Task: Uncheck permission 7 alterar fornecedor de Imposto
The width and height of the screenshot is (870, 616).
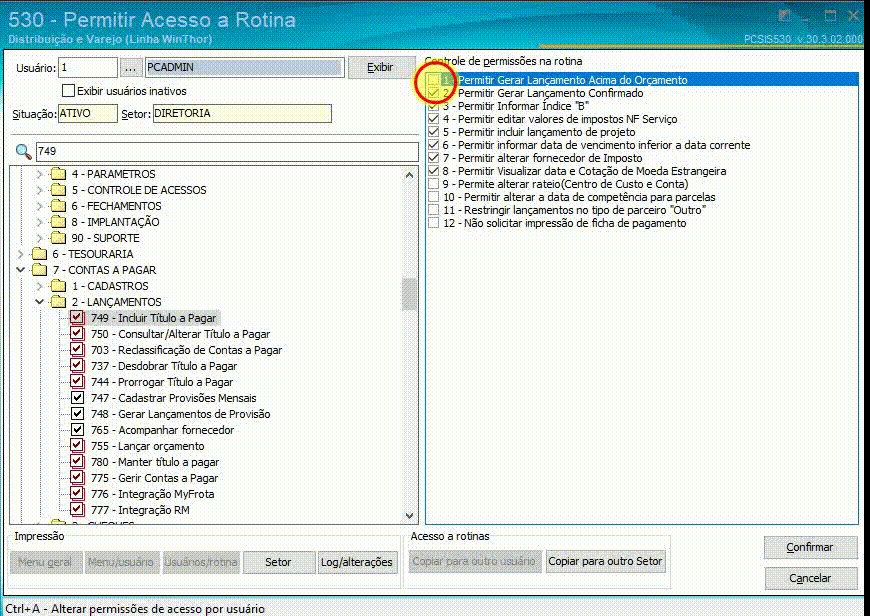Action: point(433,158)
